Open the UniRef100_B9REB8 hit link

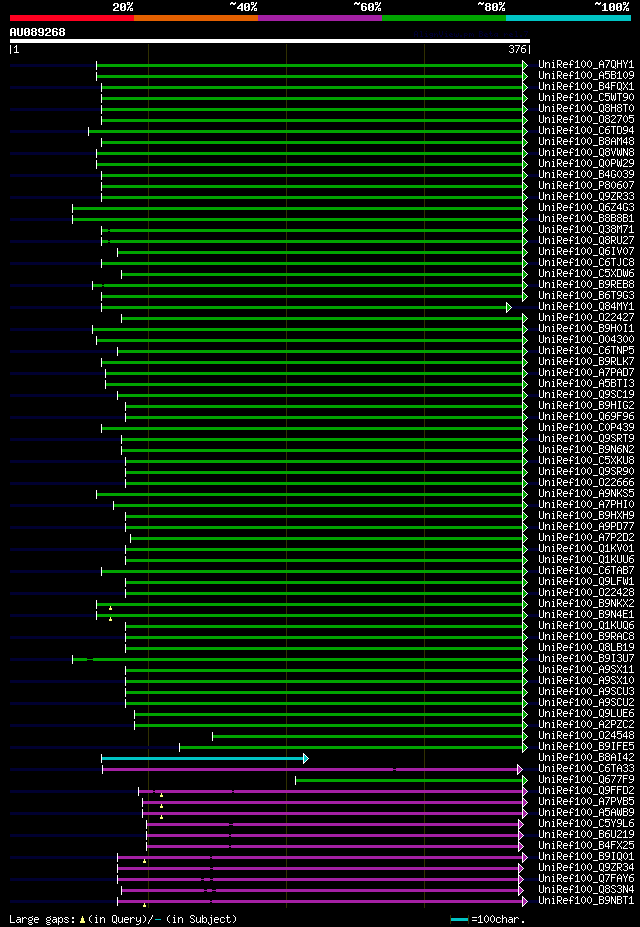tap(586, 285)
